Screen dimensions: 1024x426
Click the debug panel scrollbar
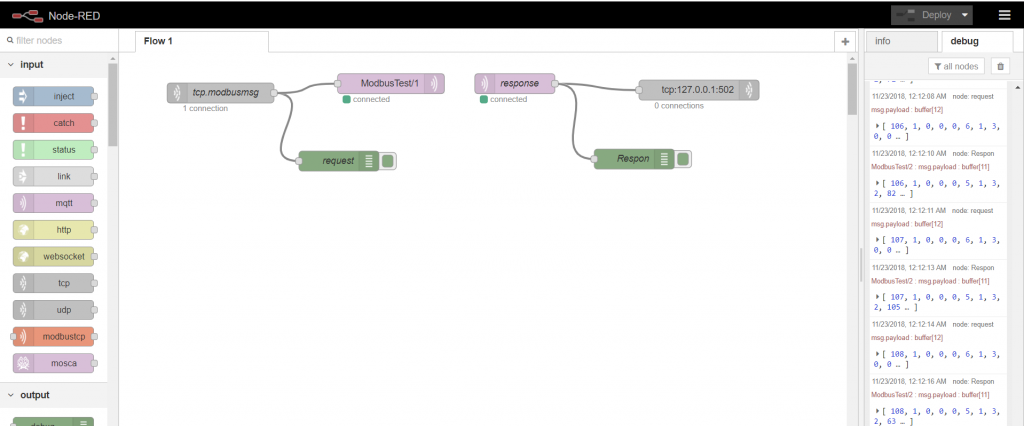tap(1018, 255)
